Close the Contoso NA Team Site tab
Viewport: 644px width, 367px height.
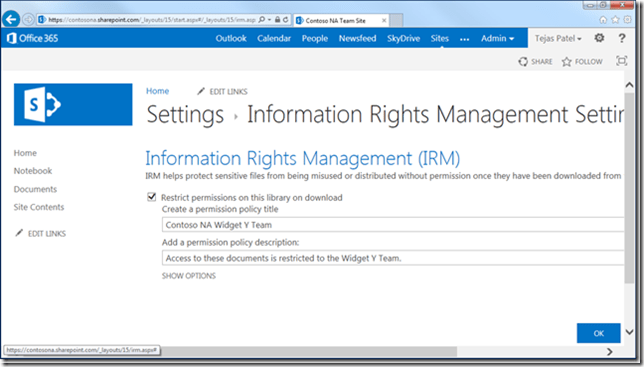(x=384, y=20)
